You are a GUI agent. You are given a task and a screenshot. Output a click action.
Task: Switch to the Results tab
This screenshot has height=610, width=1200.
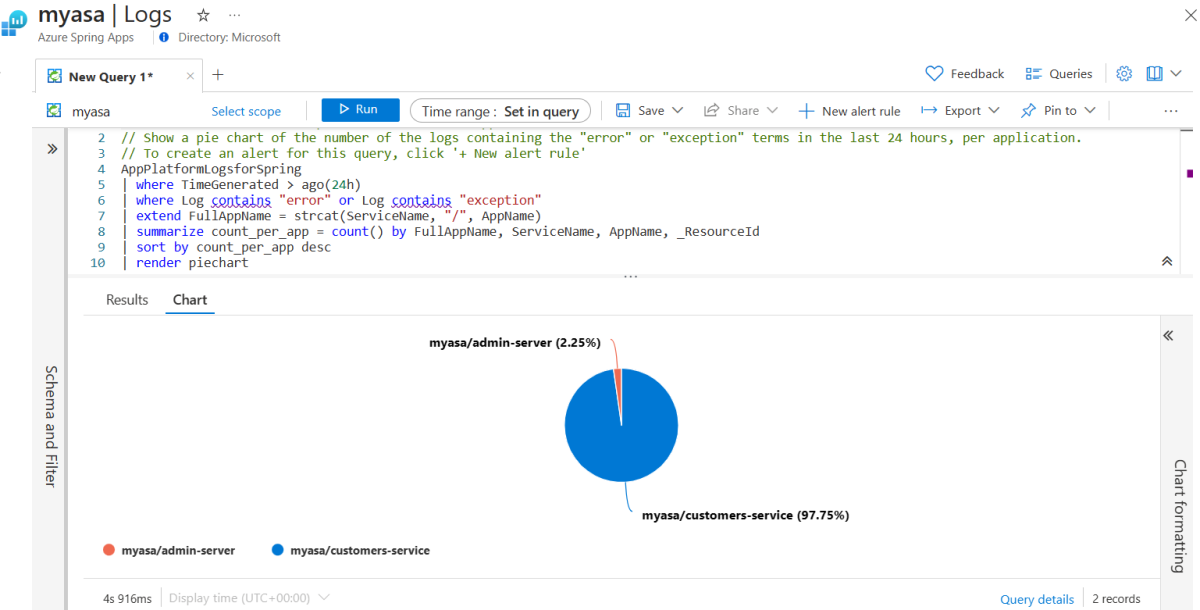(127, 300)
